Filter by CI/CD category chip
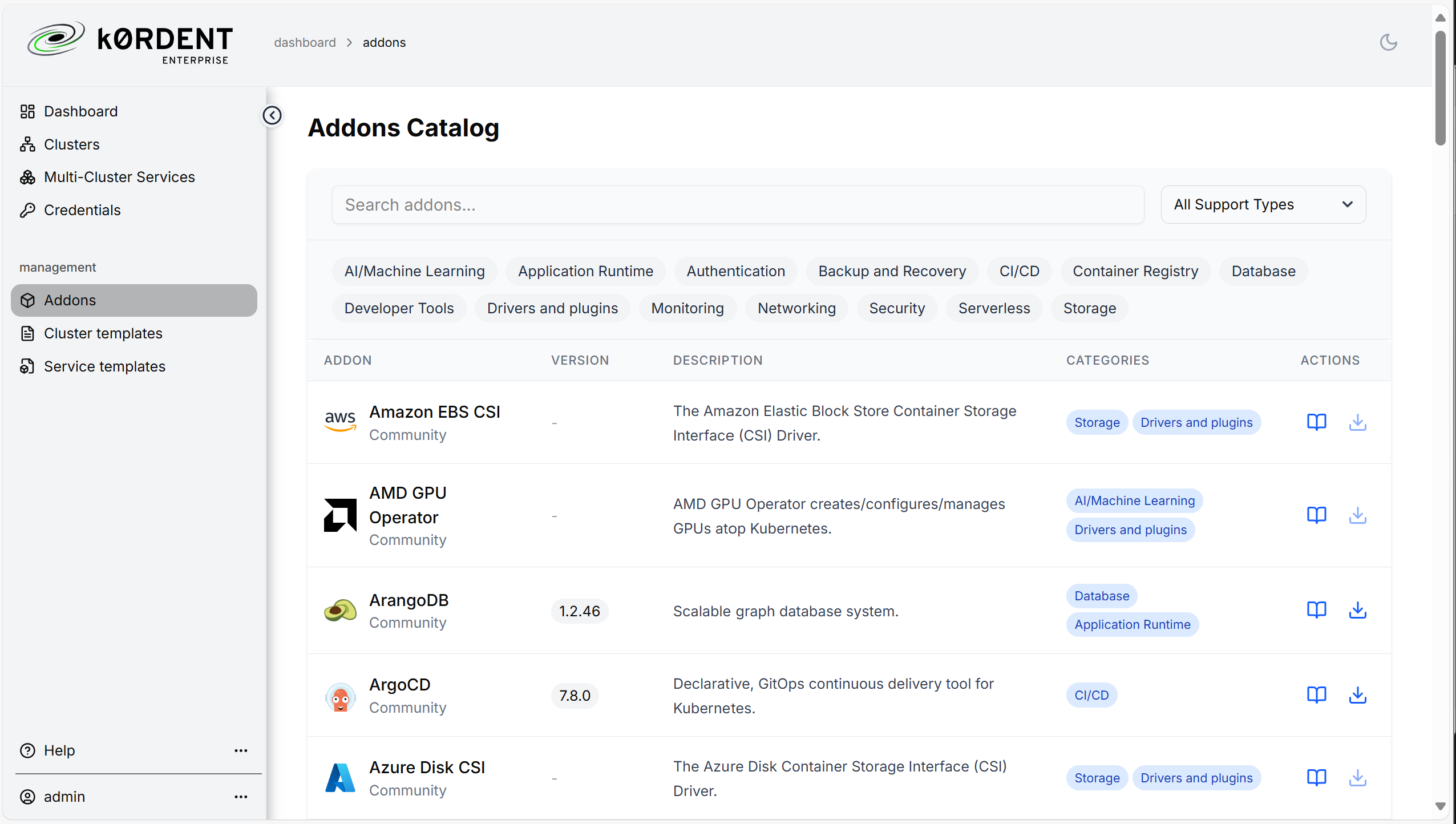The width and height of the screenshot is (1456, 824). tap(1019, 271)
